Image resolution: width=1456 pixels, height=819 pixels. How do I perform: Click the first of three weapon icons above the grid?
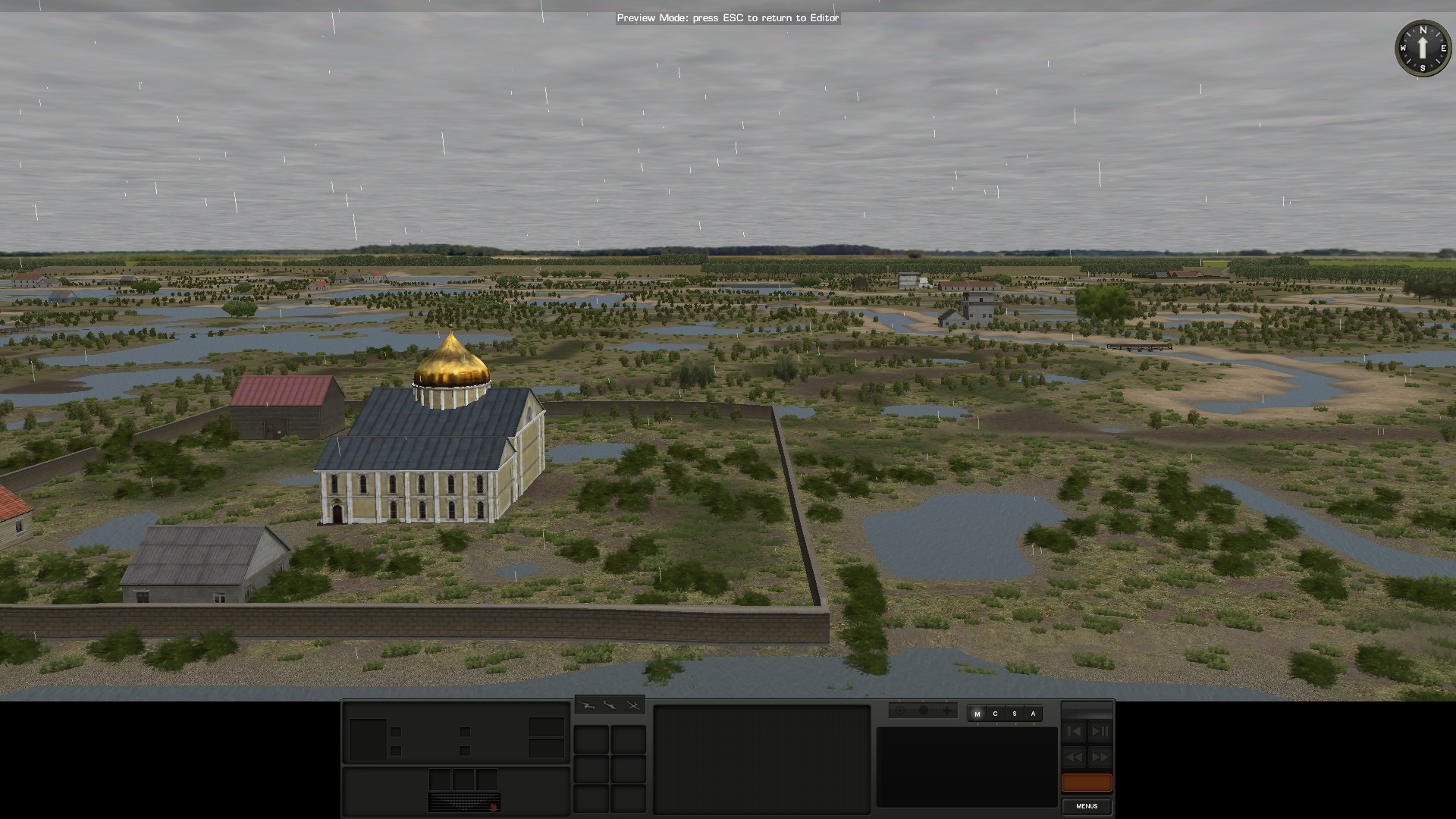tap(588, 706)
